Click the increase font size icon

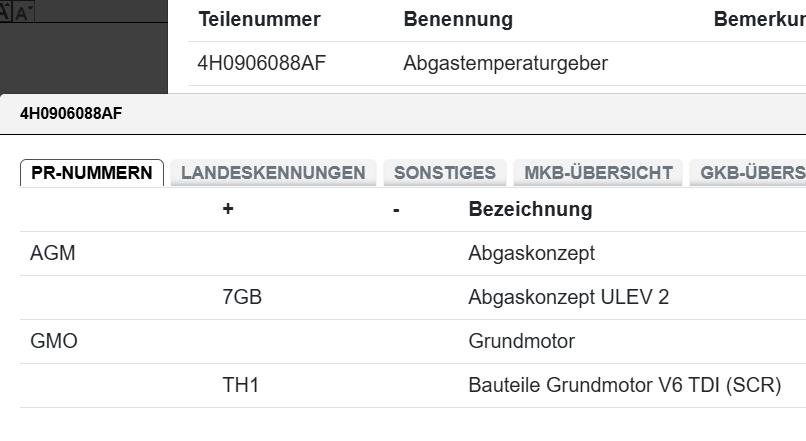[6, 10]
